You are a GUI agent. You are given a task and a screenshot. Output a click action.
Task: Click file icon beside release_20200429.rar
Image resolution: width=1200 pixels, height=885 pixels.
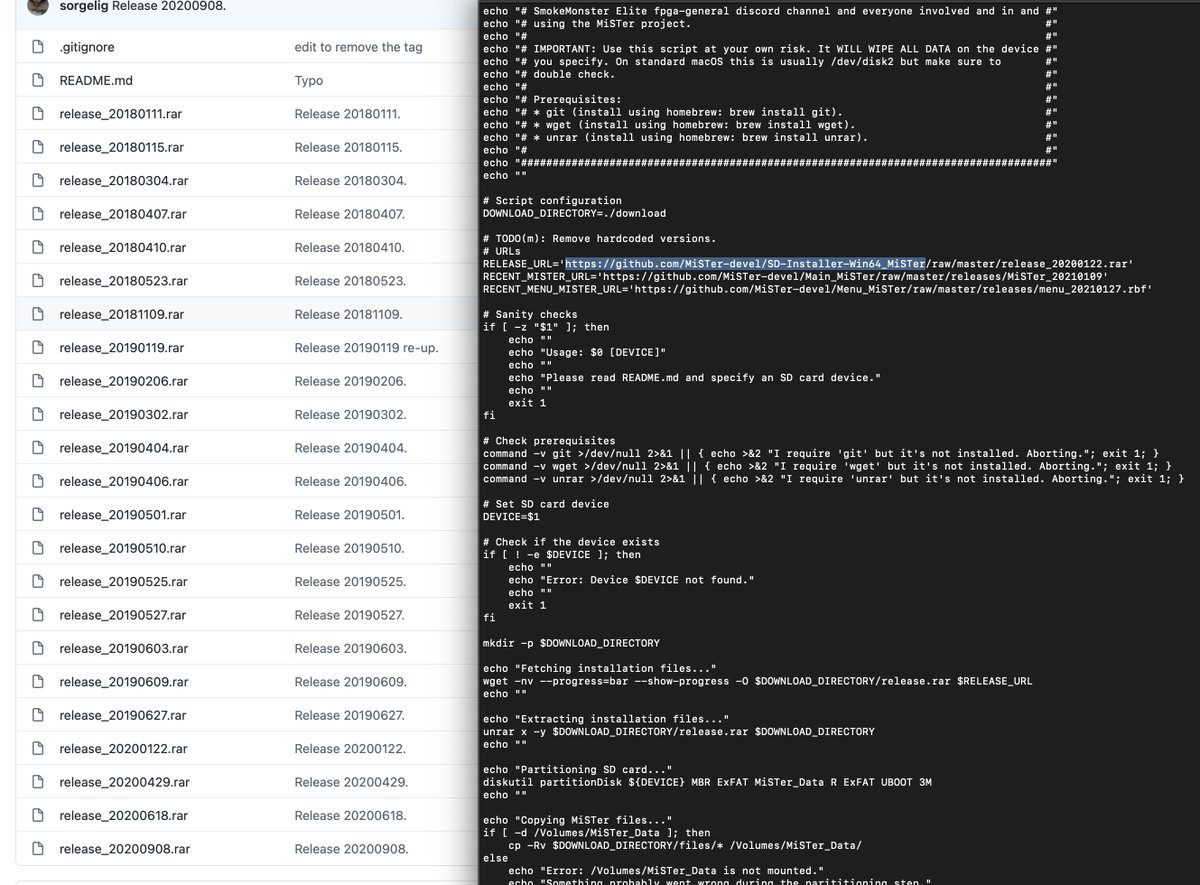click(37, 782)
